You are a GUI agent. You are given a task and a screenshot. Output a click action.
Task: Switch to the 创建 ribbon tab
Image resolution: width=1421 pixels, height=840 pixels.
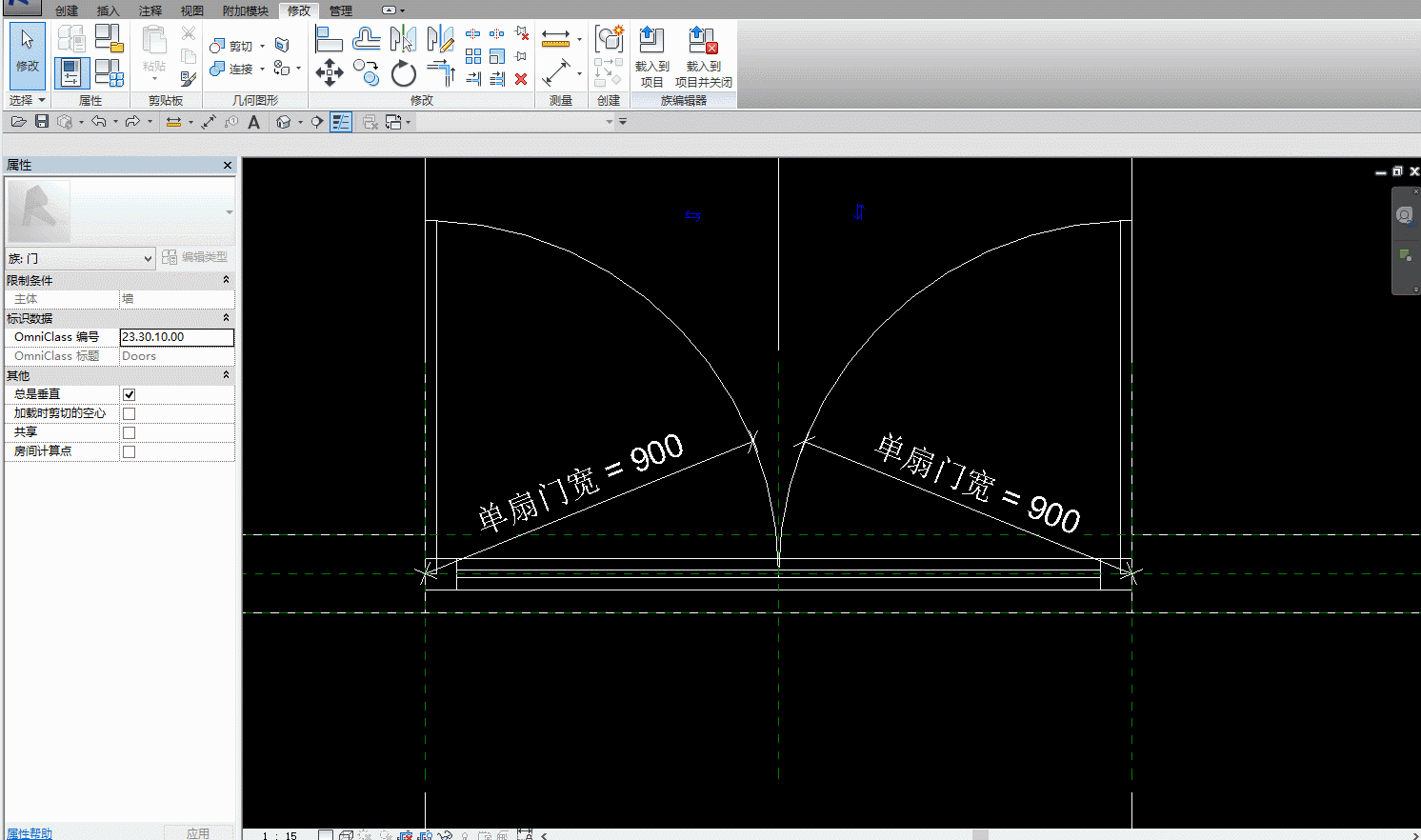[67, 10]
